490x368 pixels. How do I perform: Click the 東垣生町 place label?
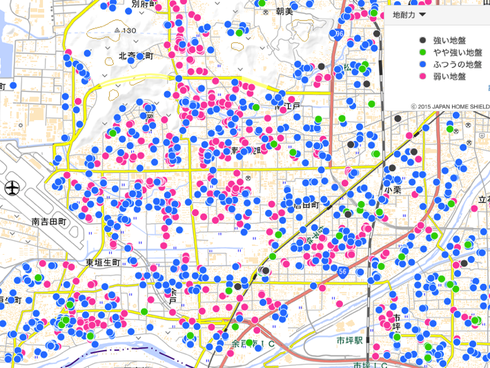pos(103,263)
